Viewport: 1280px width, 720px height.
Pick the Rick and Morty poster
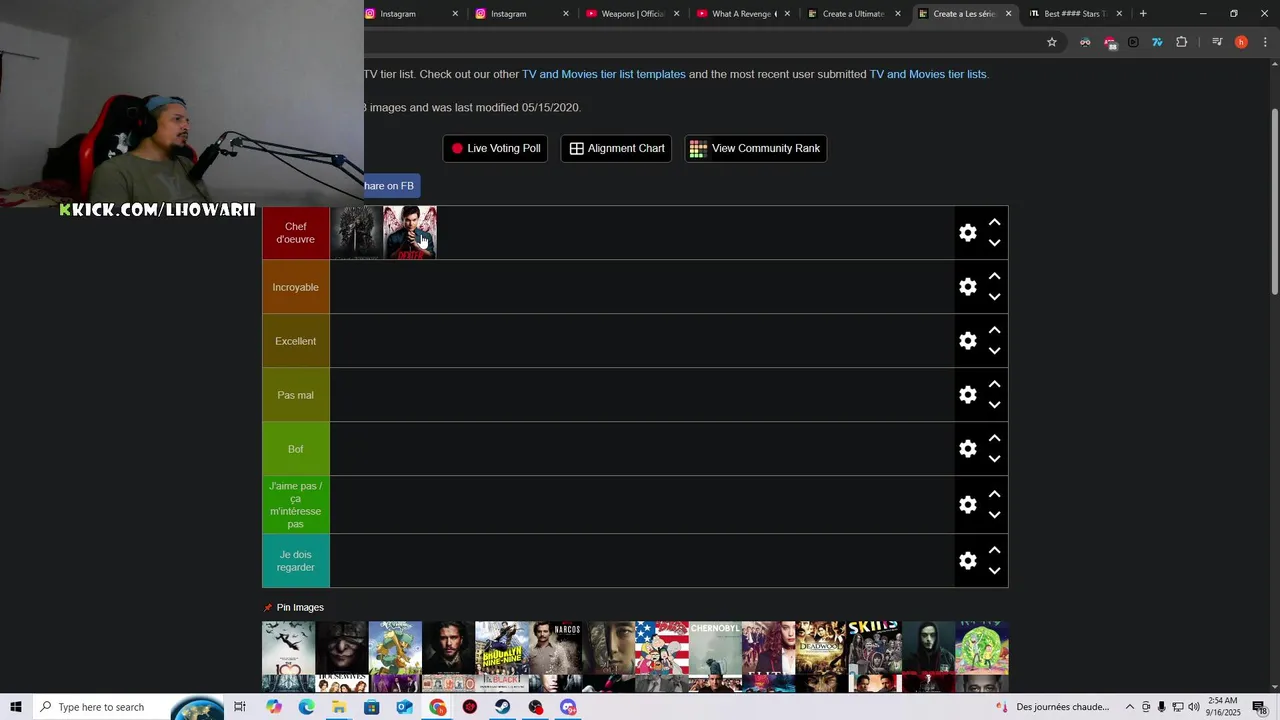click(x=981, y=648)
